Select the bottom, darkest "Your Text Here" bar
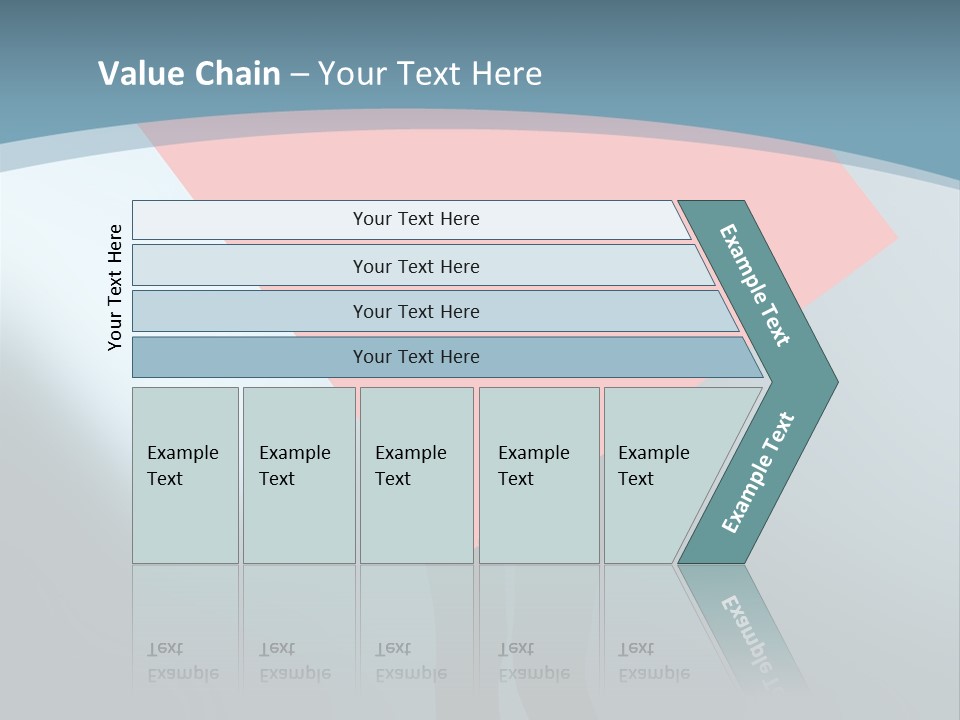Screen dimensions: 960x720 coord(416,357)
